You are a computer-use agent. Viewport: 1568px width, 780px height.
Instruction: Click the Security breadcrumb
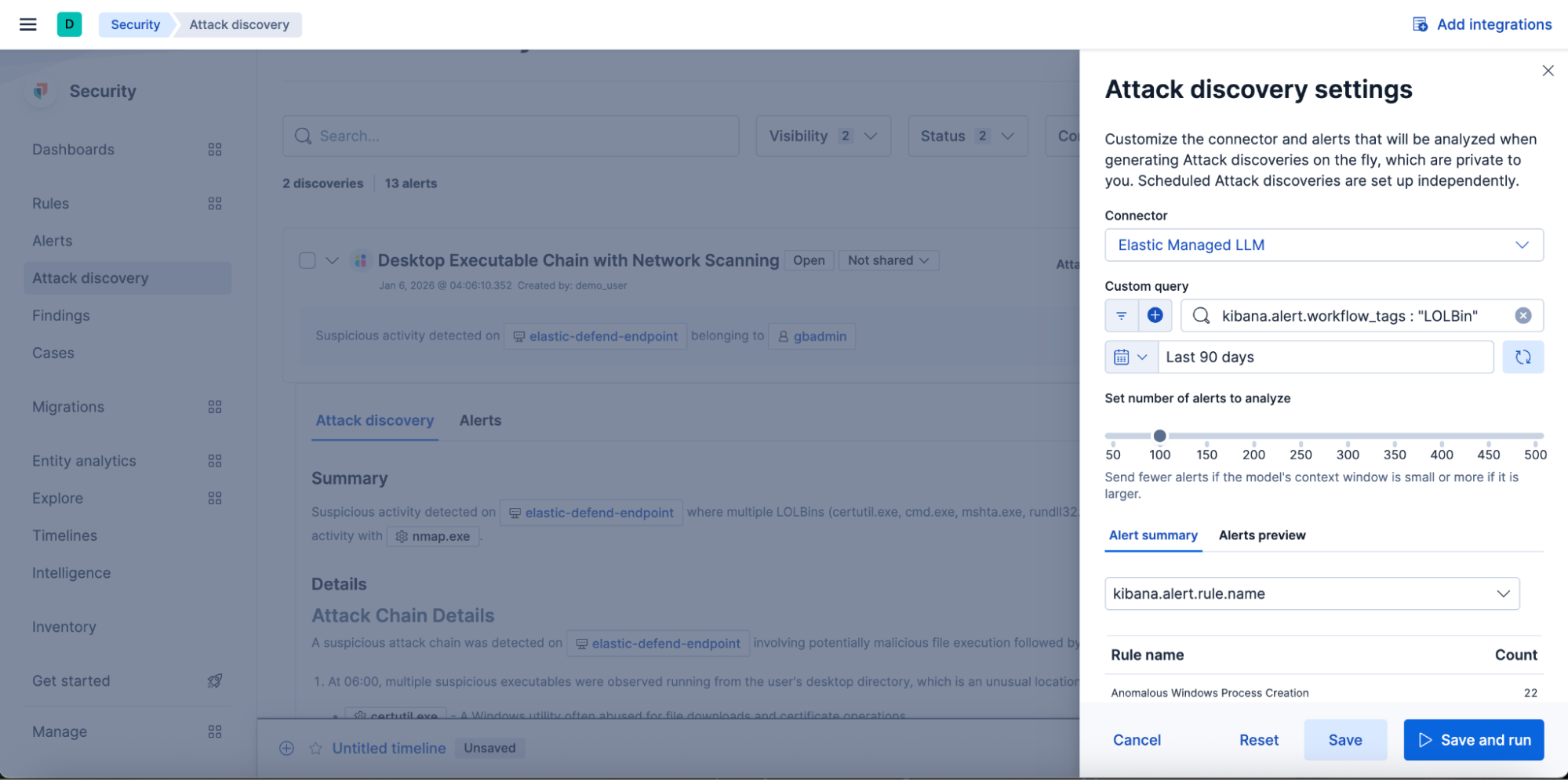pos(135,24)
